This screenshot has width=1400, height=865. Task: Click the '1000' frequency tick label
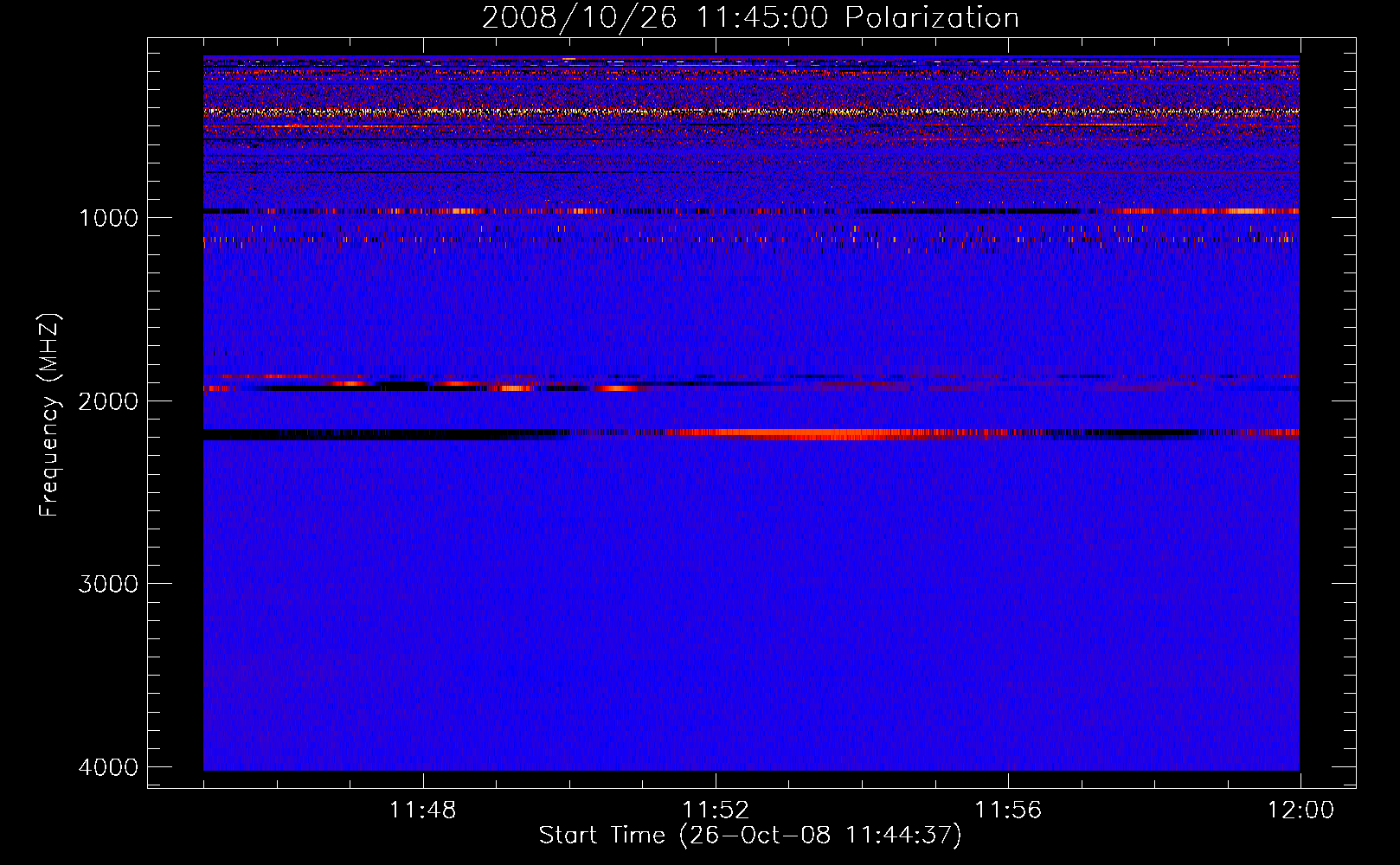tap(108, 217)
